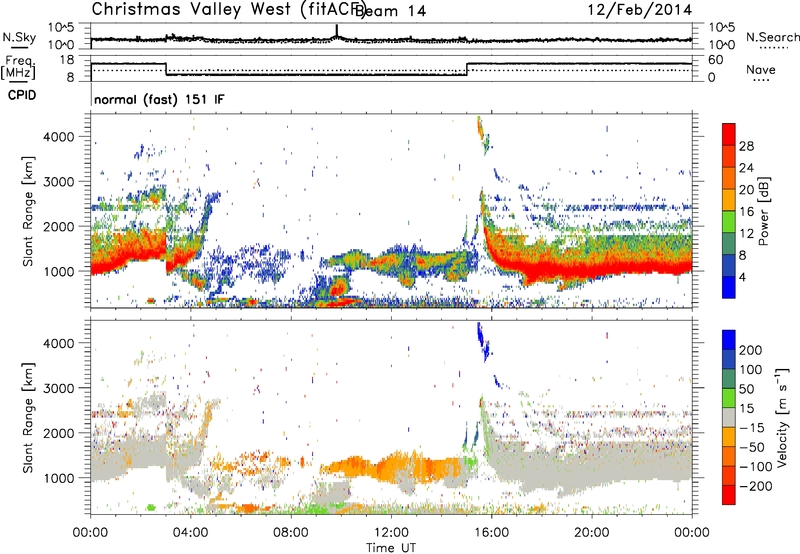Click the red power band around 20:00

point(592,268)
